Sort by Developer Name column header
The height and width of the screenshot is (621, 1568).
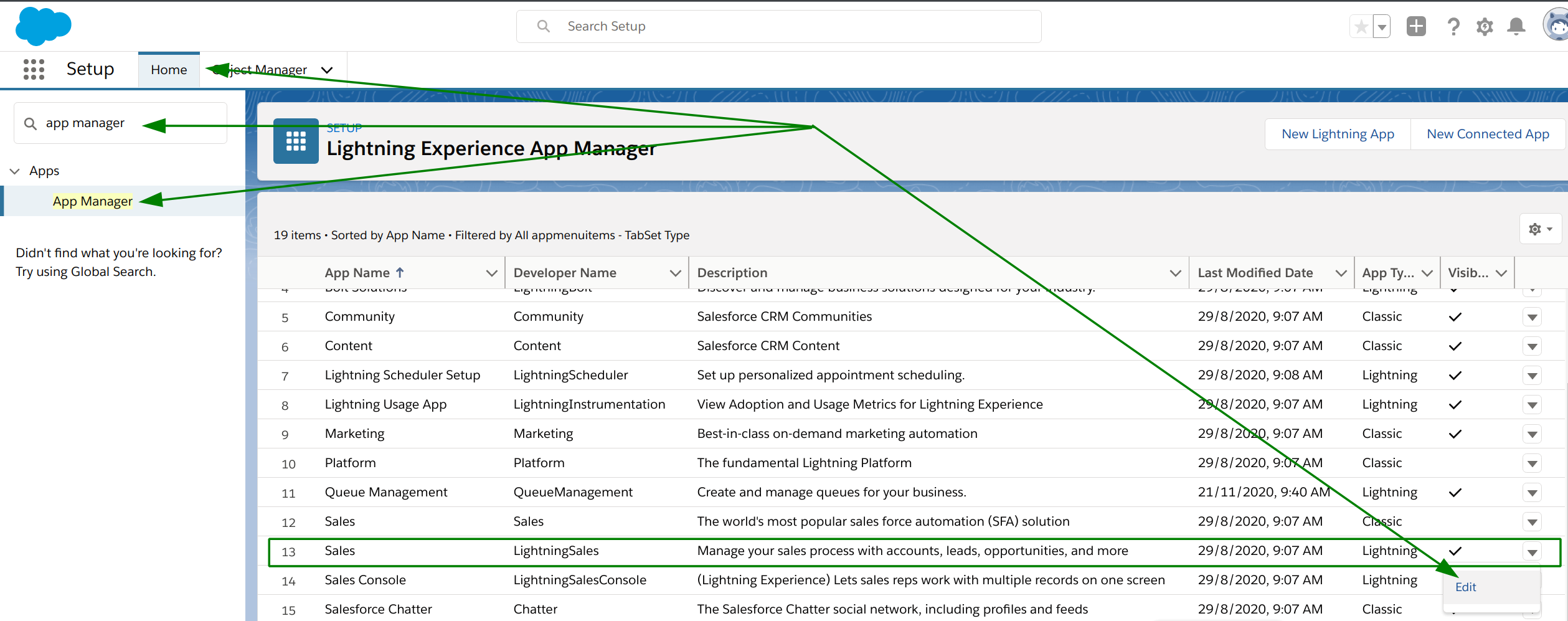click(x=565, y=273)
